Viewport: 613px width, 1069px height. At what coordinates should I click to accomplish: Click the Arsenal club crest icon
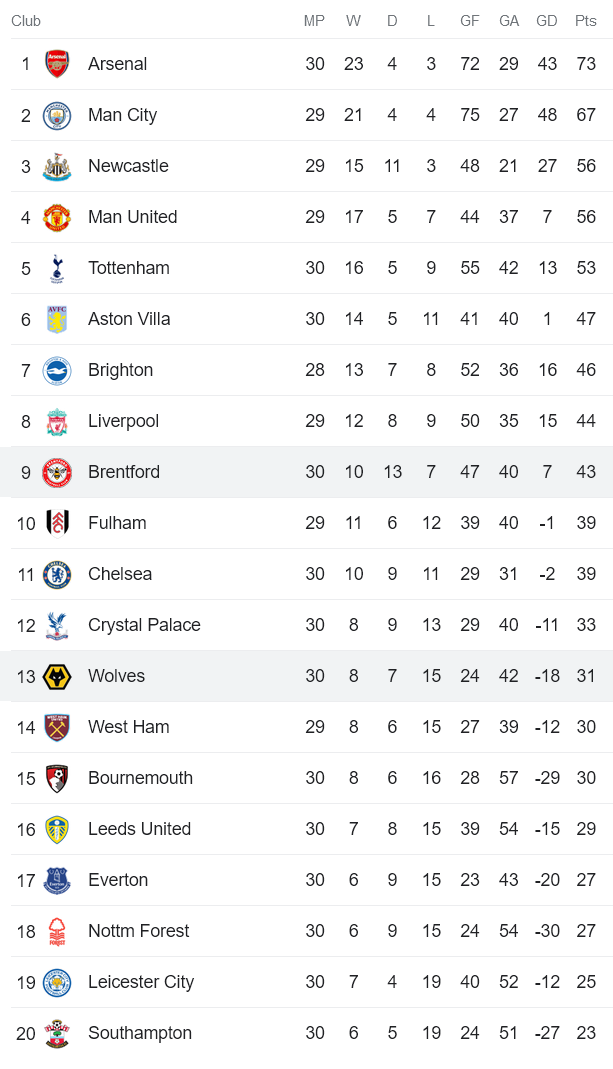pyautogui.click(x=57, y=64)
